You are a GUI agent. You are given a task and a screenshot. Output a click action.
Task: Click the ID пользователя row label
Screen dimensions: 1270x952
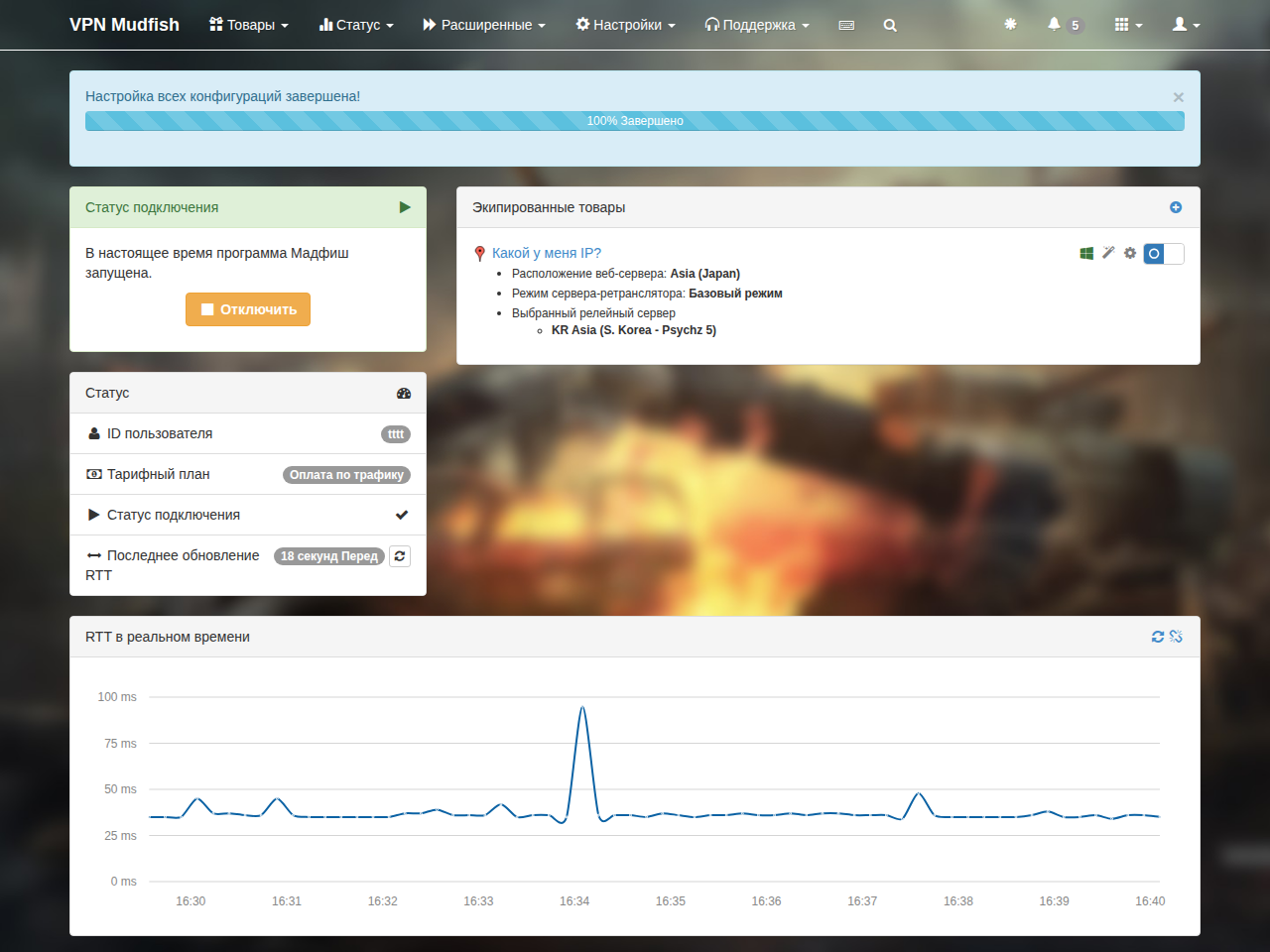160,433
